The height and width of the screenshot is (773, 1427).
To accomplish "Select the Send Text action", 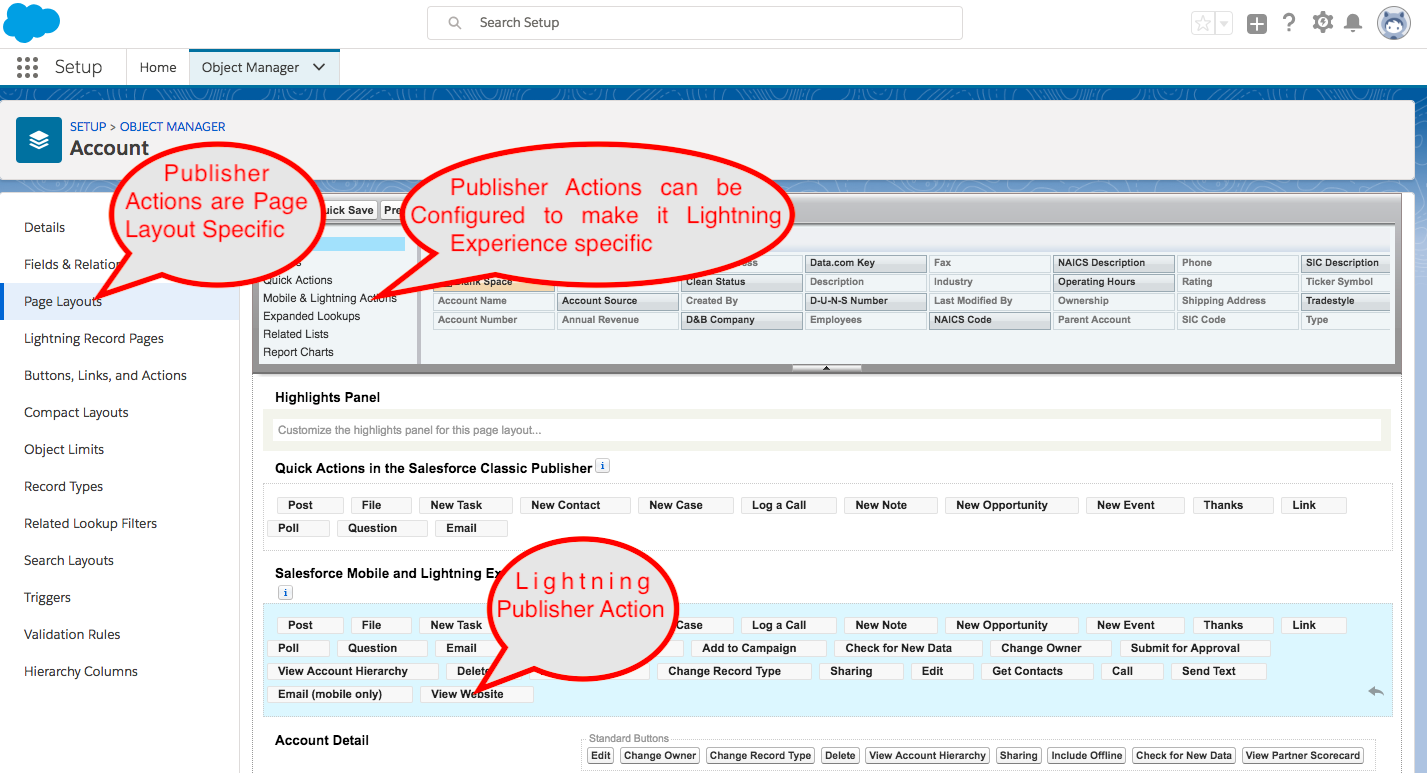I will [x=1219, y=671].
